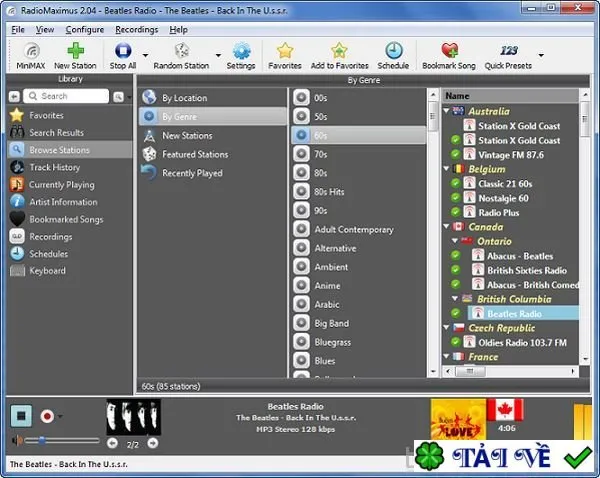600x478 pixels.
Task: Select the Recordings sidebar item
Action: click(x=51, y=237)
